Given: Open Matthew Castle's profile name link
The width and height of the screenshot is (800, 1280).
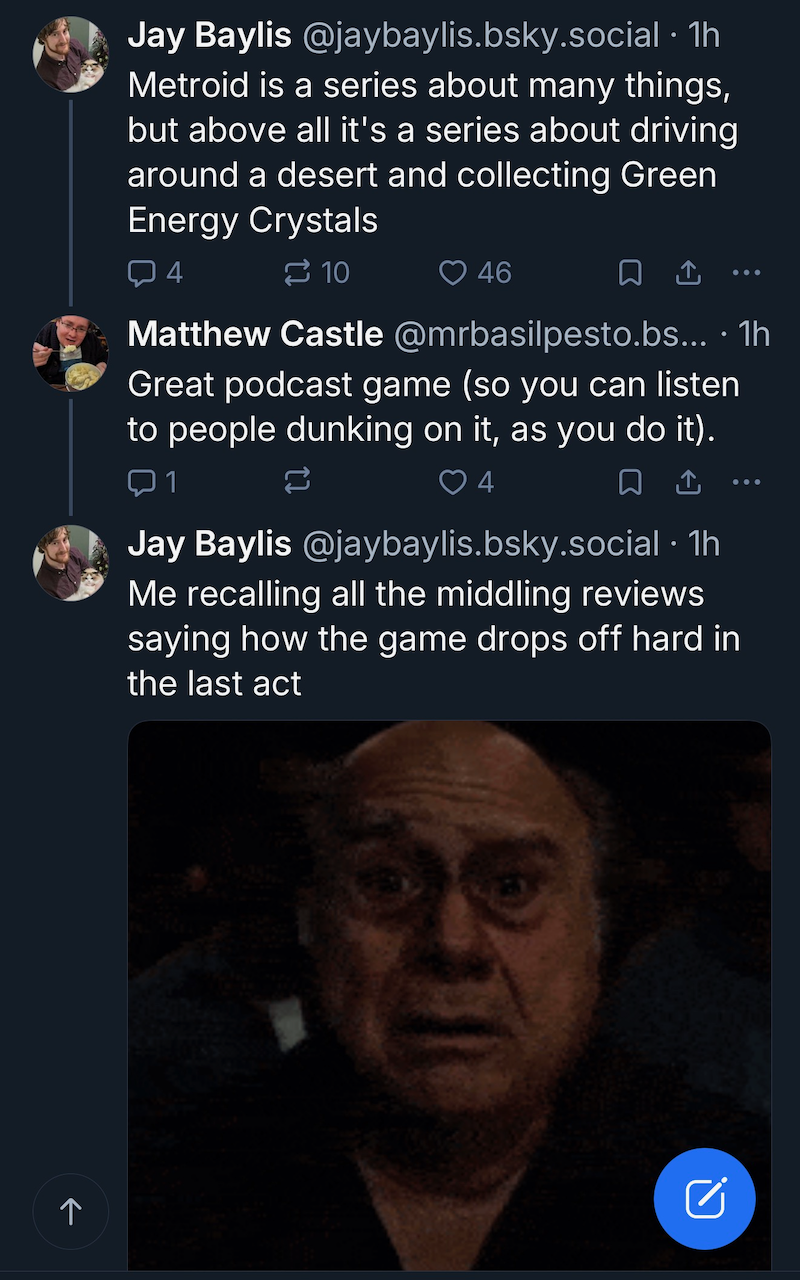Looking at the screenshot, I should [x=255, y=334].
